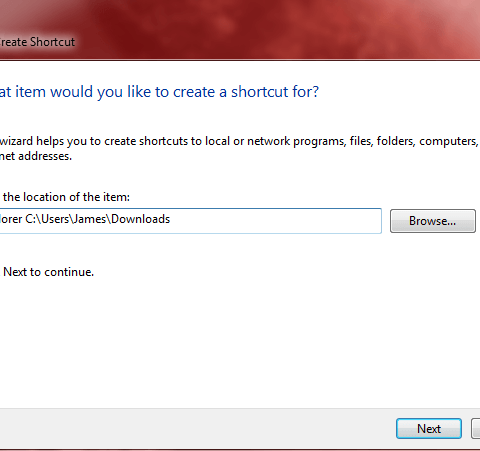The image size is (480, 451).
Task: Click the 'Next to continue' instruction text
Action: pos(48,272)
